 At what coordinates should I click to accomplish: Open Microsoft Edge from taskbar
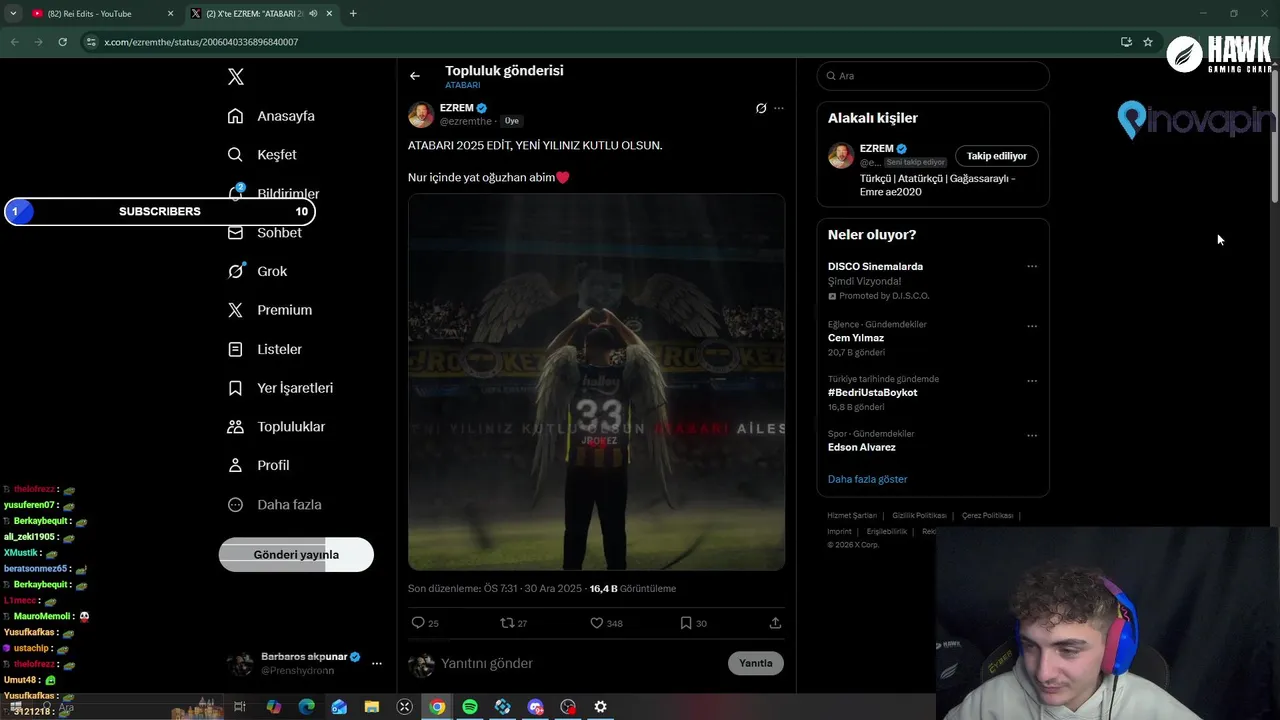(x=307, y=707)
